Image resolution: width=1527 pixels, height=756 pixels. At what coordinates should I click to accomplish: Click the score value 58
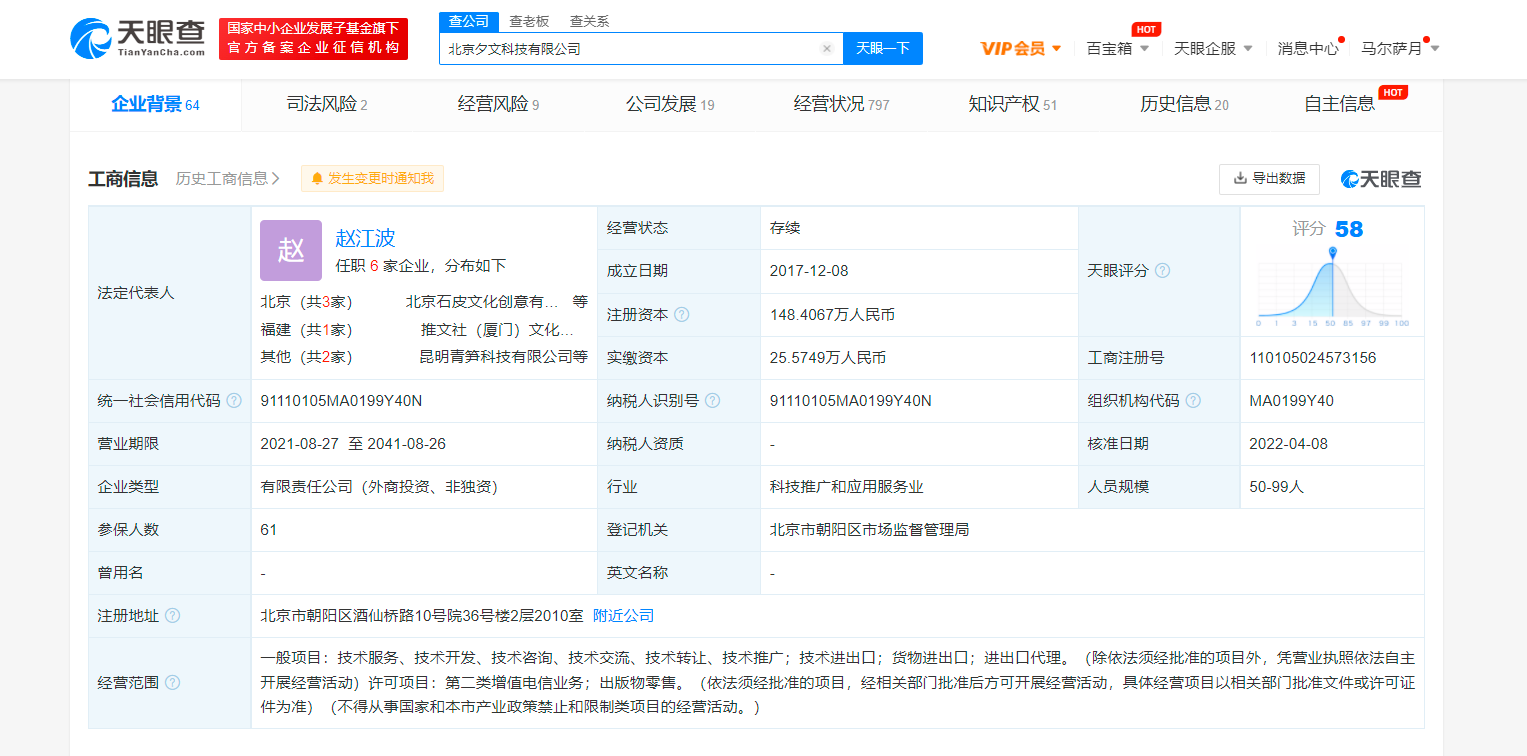1349,229
